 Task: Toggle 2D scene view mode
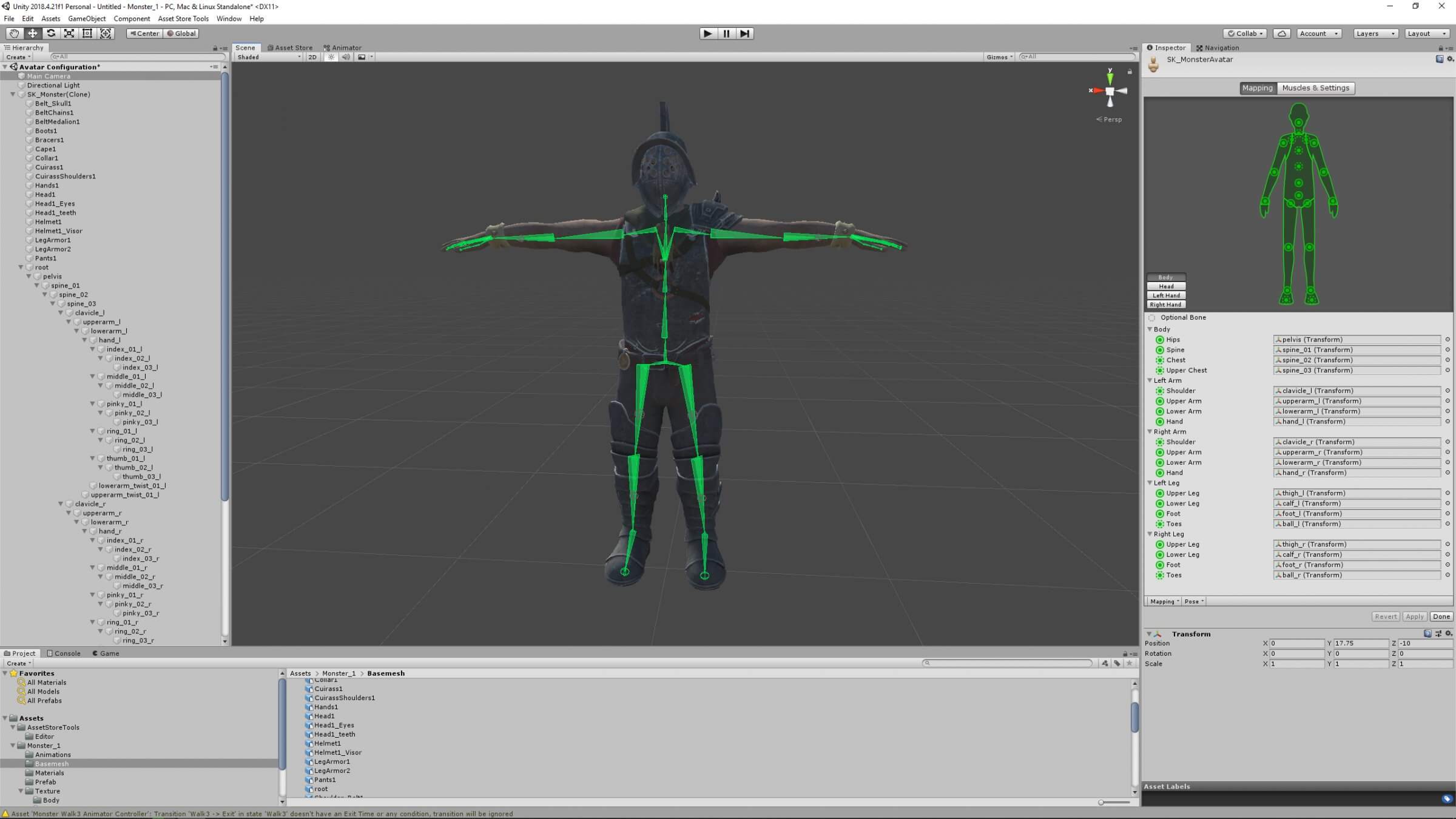312,57
